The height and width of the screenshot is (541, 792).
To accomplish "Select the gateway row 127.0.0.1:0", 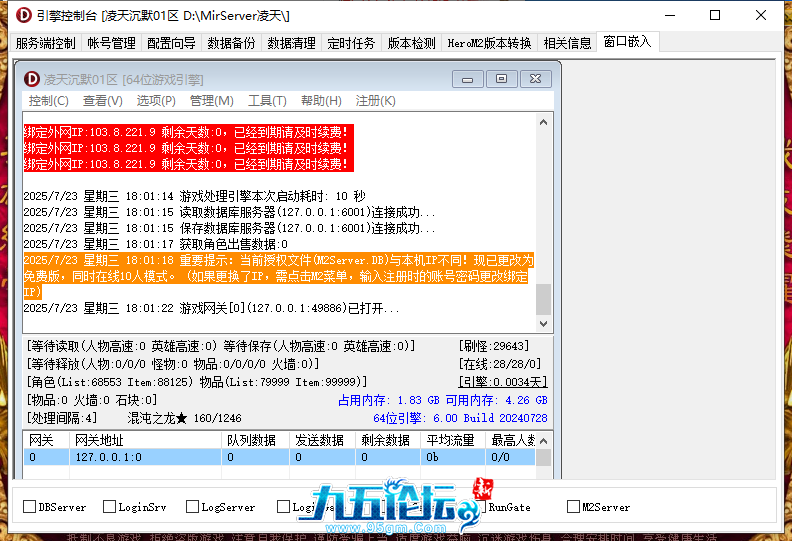I will point(279,457).
